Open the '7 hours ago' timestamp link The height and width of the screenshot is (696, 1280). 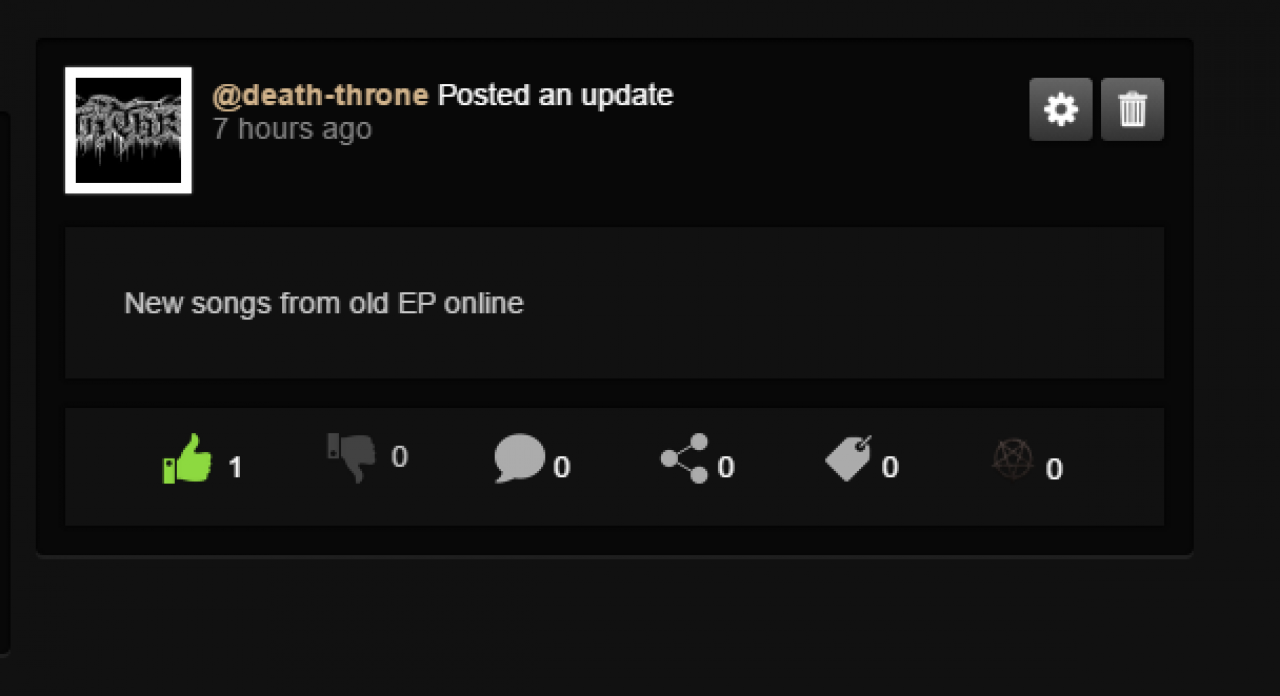click(x=292, y=129)
